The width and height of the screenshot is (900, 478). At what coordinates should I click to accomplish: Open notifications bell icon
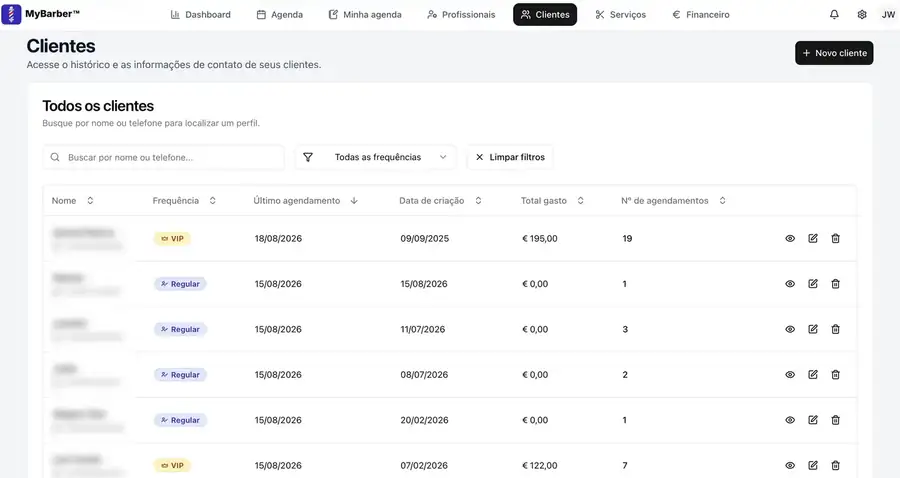click(x=834, y=14)
